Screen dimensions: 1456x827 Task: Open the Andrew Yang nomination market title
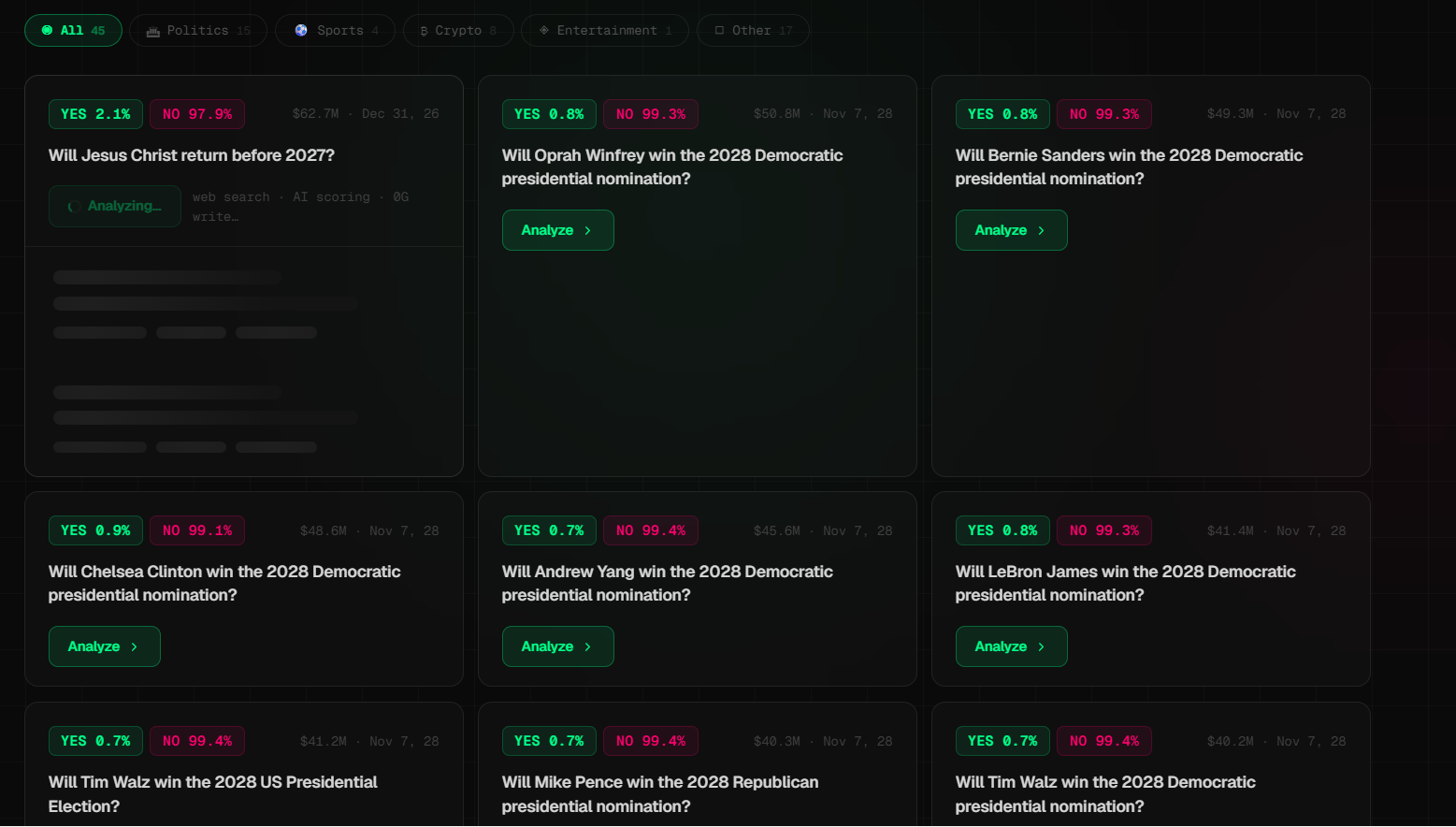pos(668,583)
